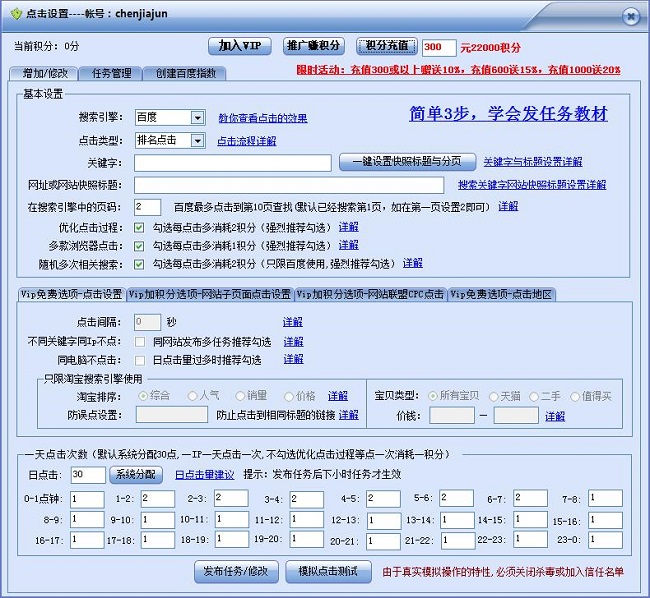Click the 日点击 field showing 30
Image resolution: width=650 pixels, height=598 pixels.
[88, 475]
